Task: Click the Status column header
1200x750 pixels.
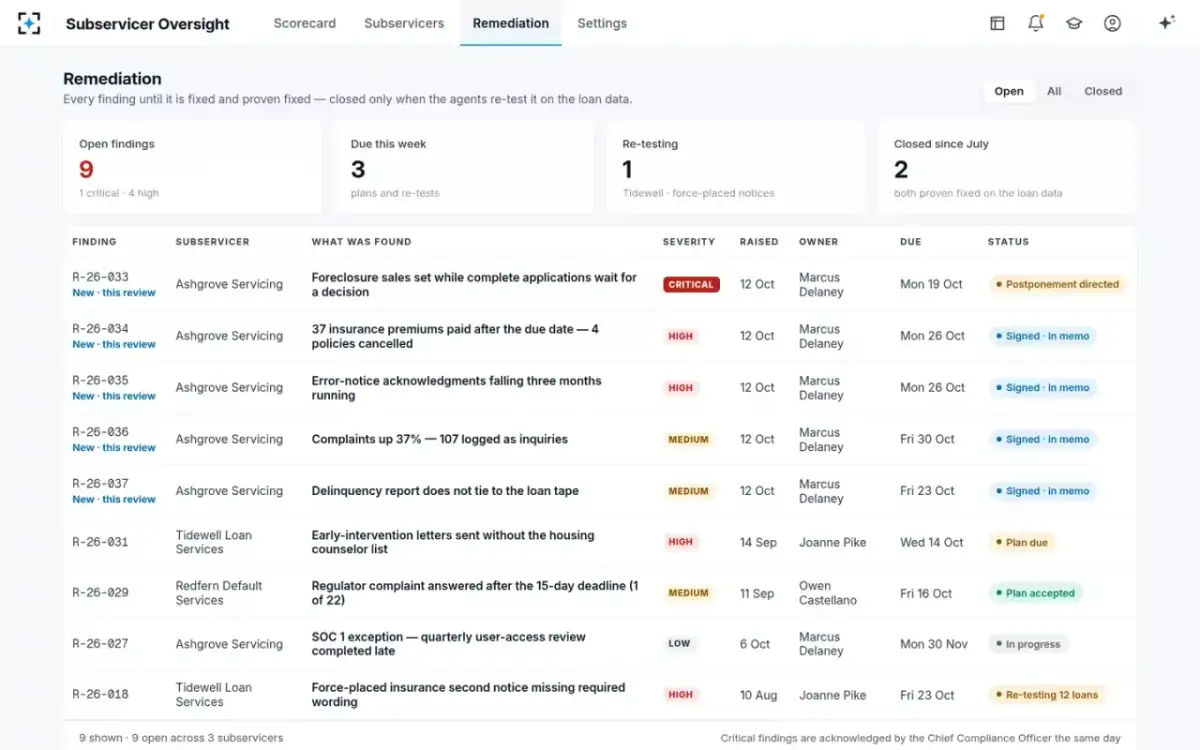Action: click(x=1008, y=242)
